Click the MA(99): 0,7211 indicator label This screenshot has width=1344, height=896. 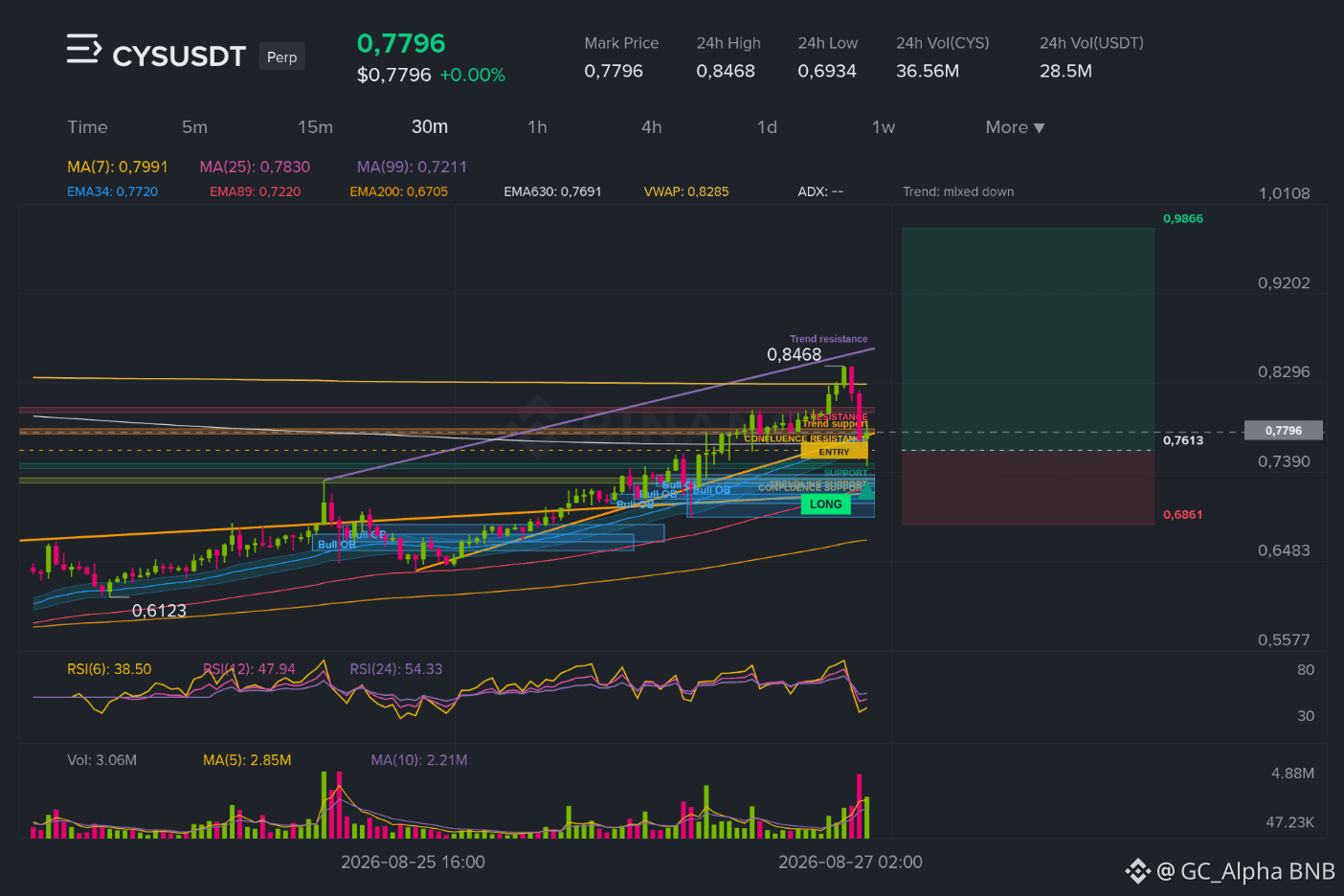412,167
